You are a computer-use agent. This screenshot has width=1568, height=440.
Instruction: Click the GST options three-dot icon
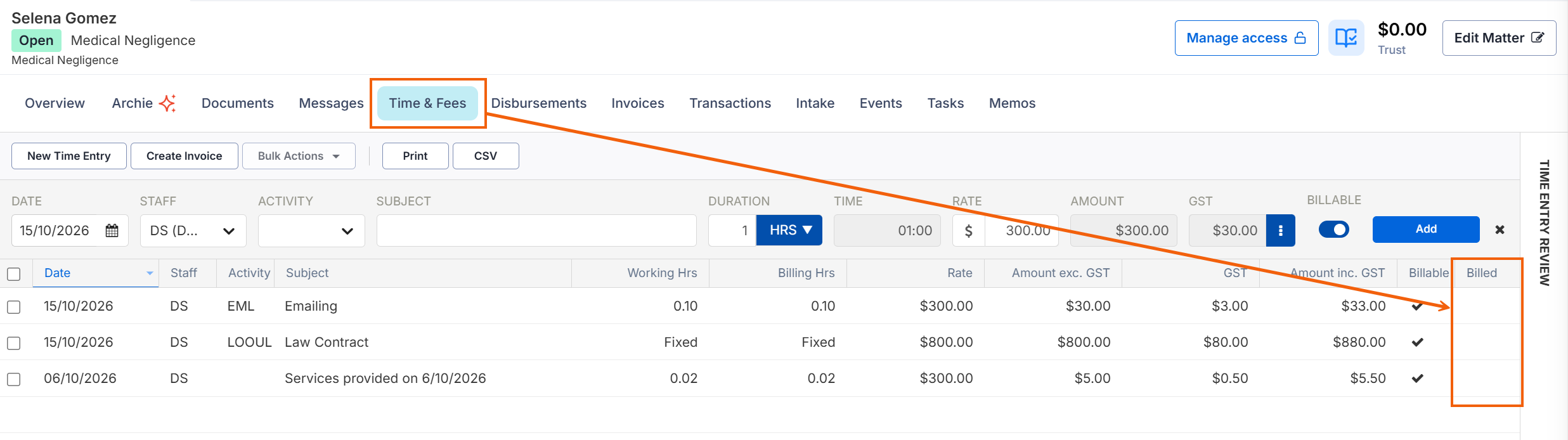coord(1281,230)
